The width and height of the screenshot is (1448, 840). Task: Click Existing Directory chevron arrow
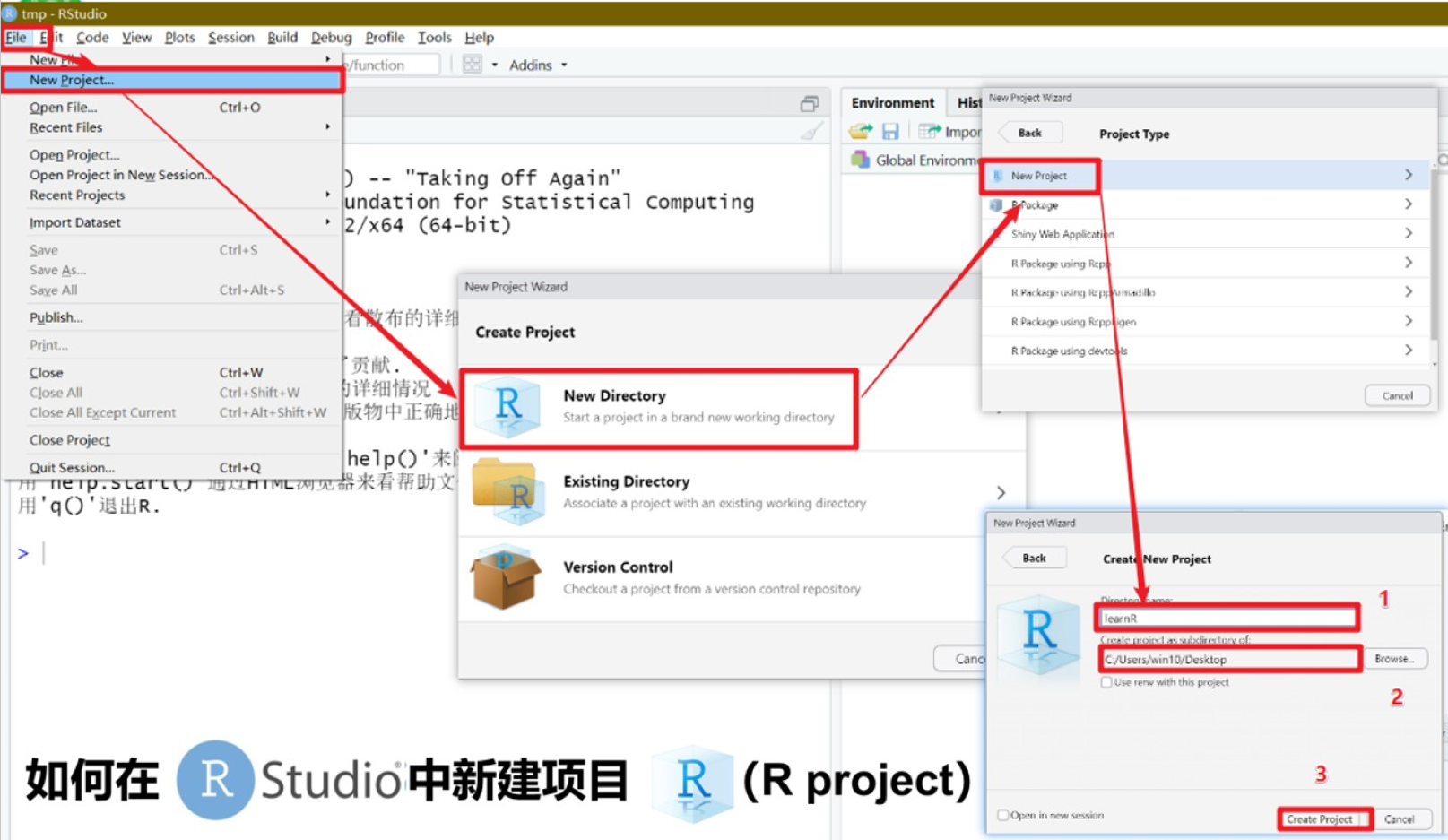click(x=1001, y=492)
